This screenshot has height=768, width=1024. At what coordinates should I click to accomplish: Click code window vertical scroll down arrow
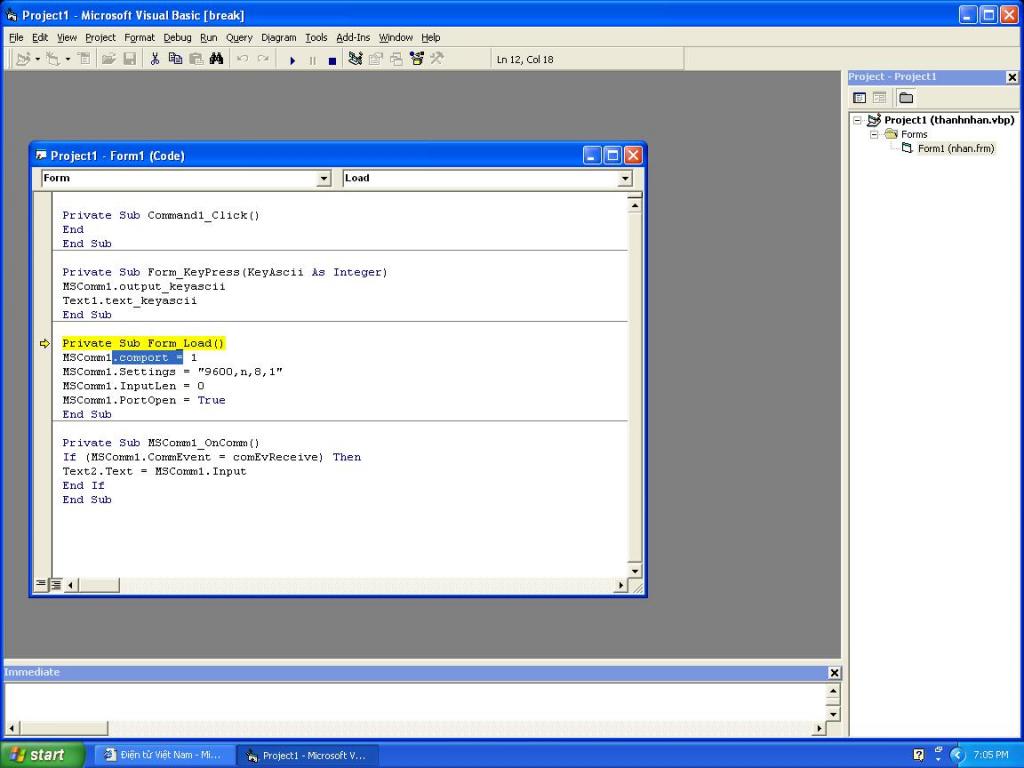click(635, 571)
